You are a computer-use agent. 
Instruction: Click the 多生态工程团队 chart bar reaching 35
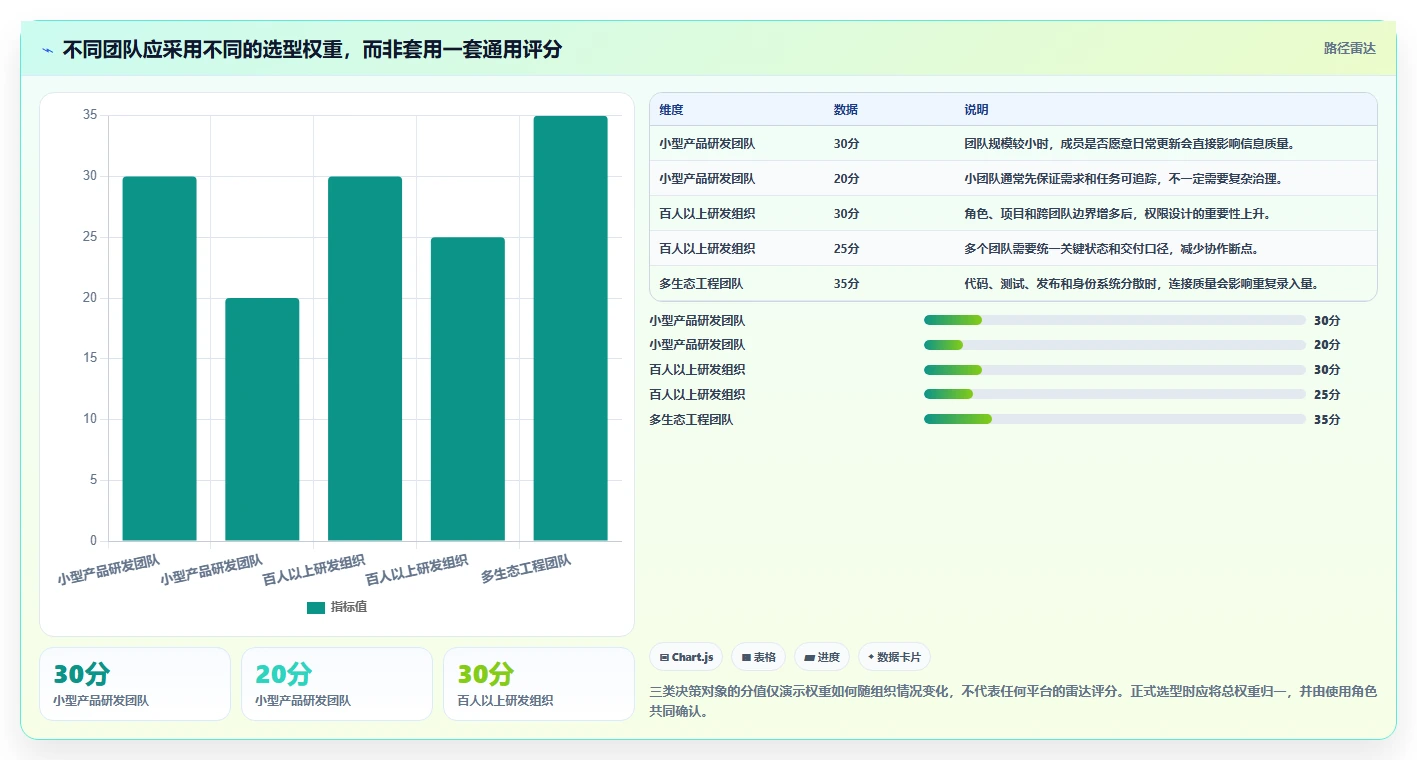pos(570,328)
